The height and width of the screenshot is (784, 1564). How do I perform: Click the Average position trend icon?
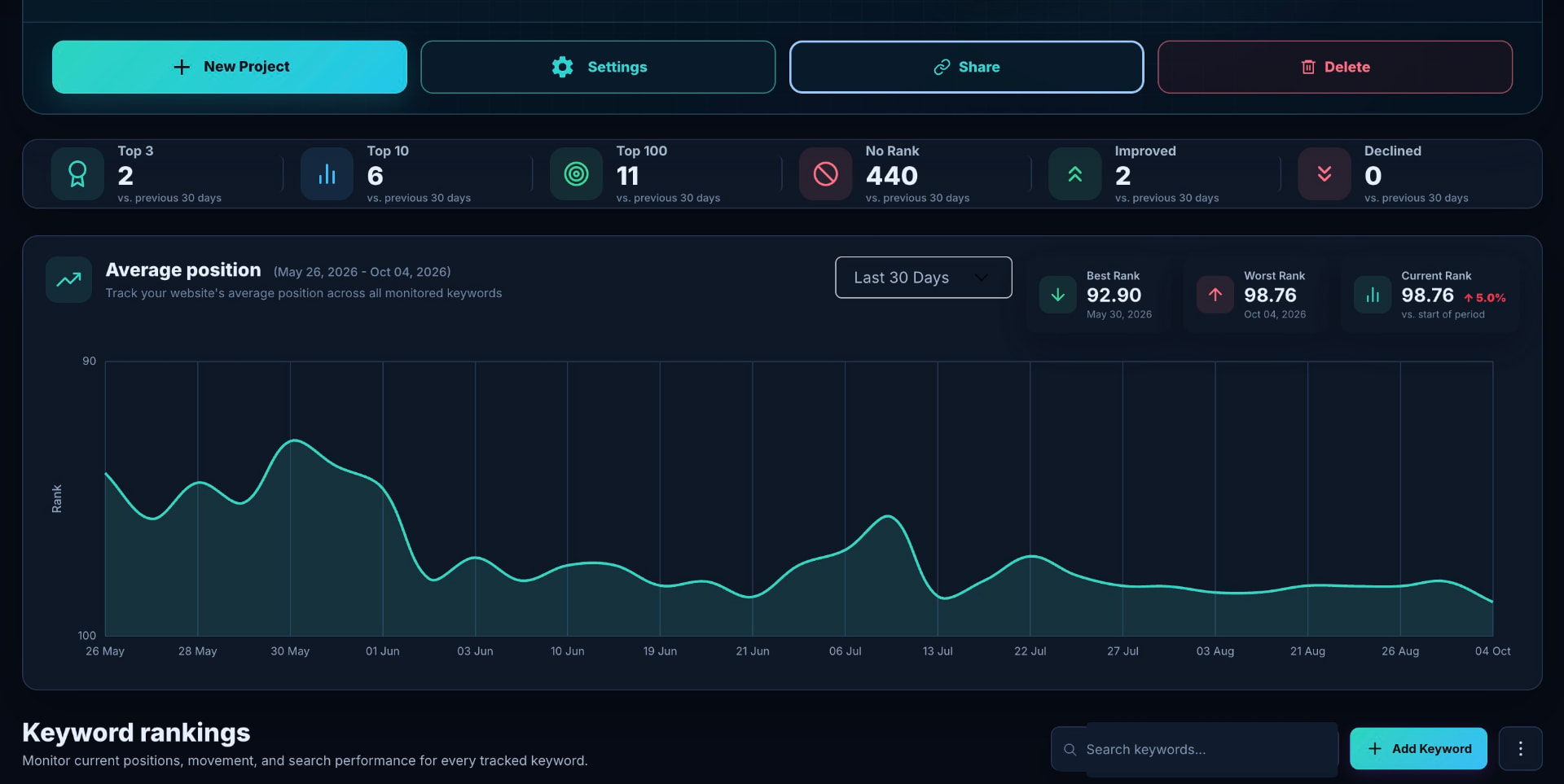68,280
